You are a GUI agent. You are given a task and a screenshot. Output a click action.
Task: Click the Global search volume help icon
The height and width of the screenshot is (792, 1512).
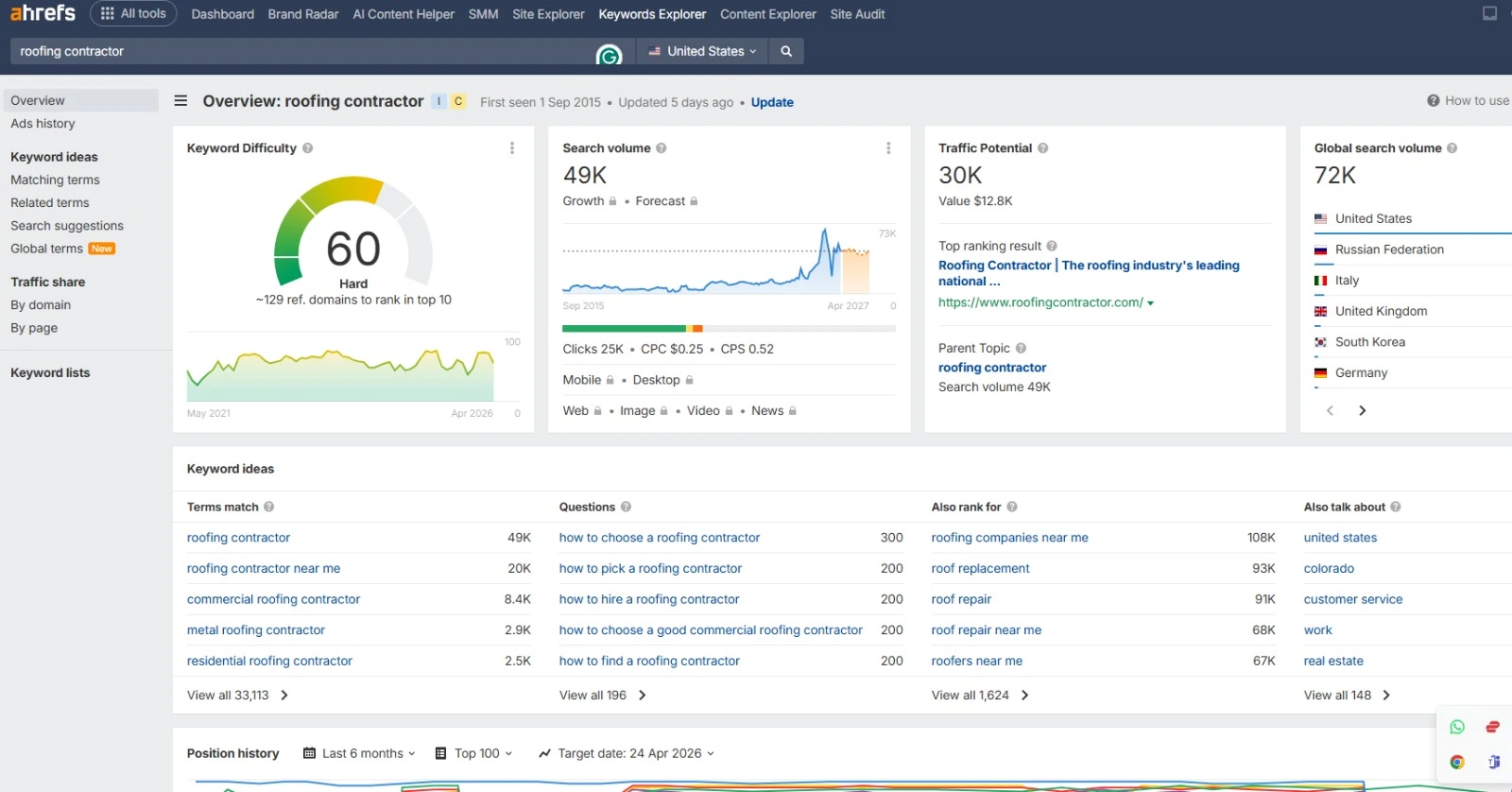(x=1452, y=148)
